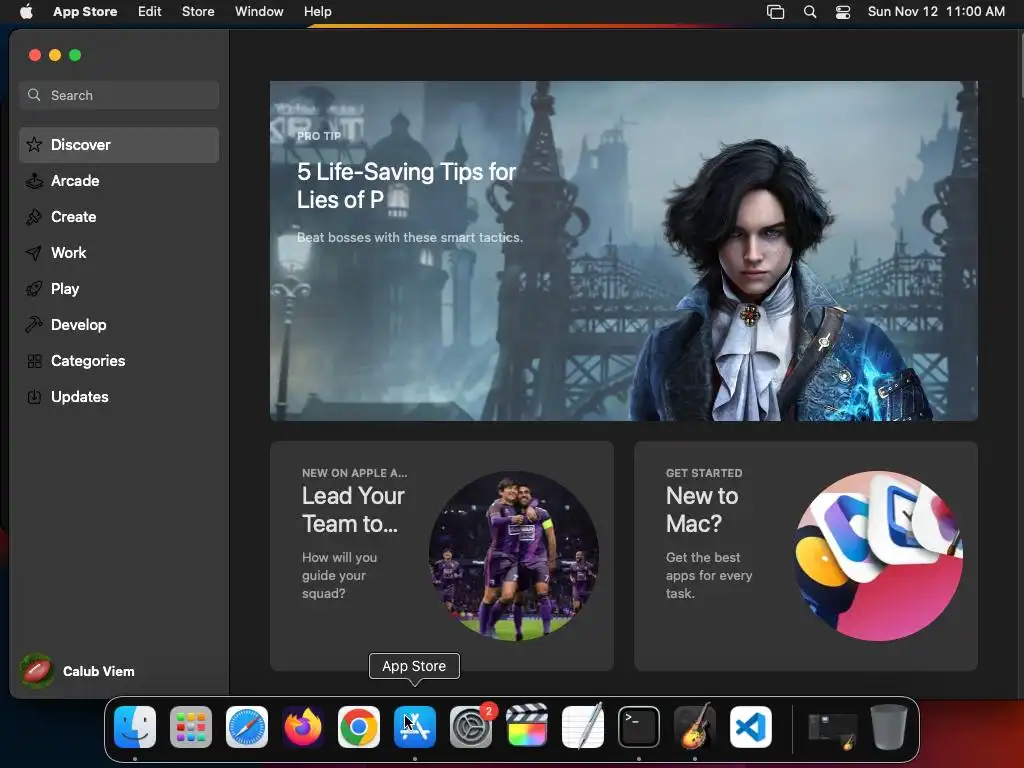
Task: Open the 'Lead Your Team to...' story card
Action: (x=441, y=556)
